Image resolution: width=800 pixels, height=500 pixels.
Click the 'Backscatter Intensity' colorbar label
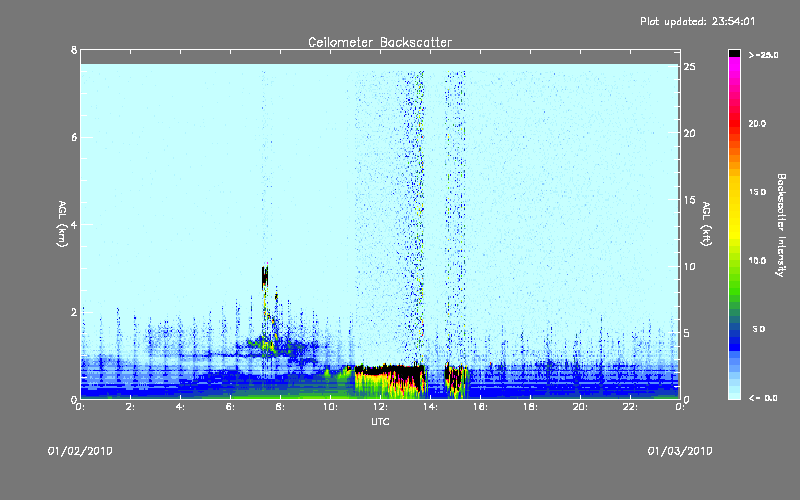tap(781, 225)
